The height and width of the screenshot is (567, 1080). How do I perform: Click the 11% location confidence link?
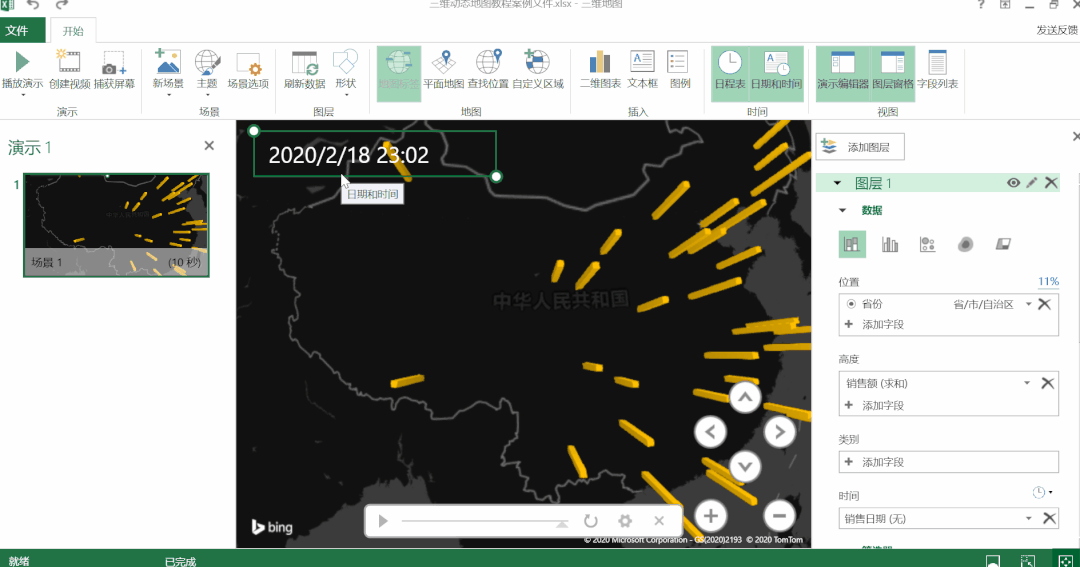click(x=1048, y=281)
